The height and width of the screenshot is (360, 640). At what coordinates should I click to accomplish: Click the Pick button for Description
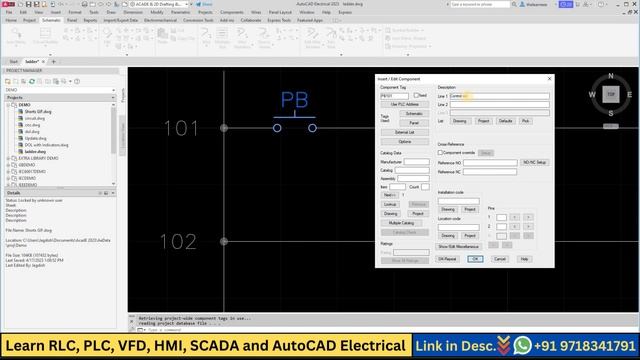coord(525,121)
